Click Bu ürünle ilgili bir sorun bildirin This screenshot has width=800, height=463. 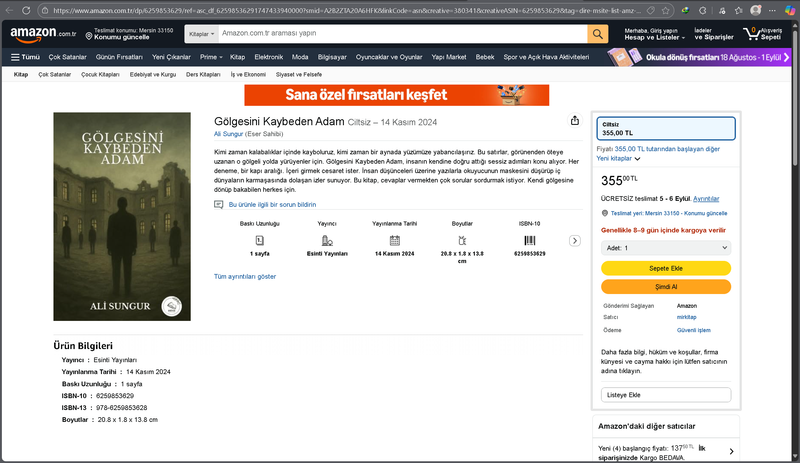[272, 205]
